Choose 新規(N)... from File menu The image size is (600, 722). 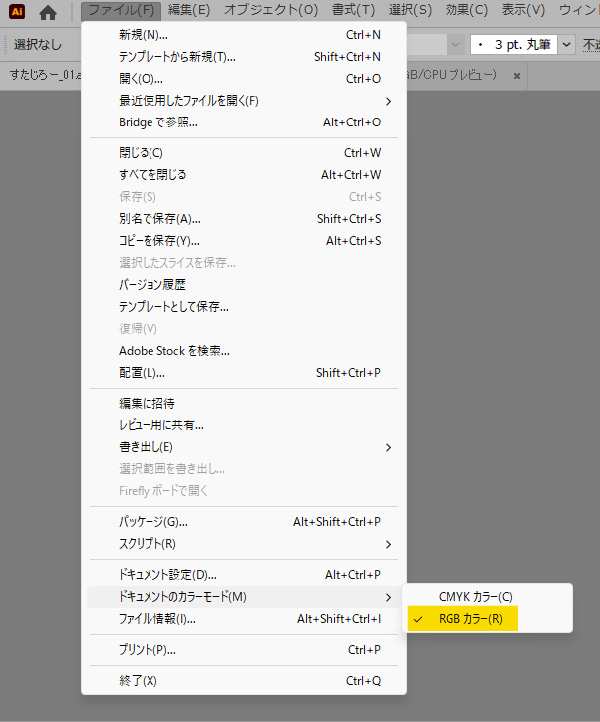click(x=244, y=35)
